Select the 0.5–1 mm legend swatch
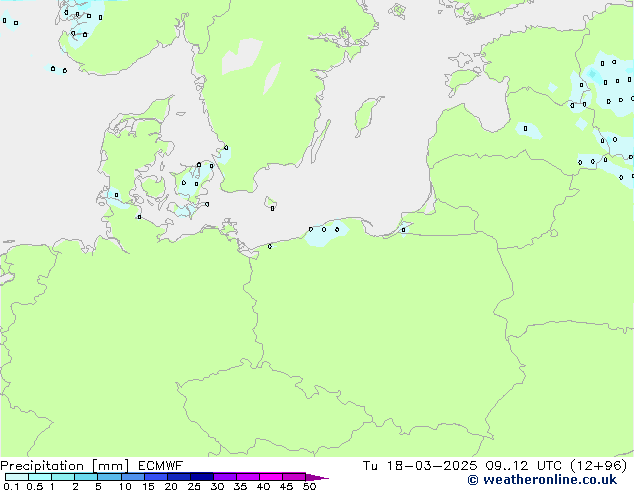634x490 pixels. pos(40,477)
